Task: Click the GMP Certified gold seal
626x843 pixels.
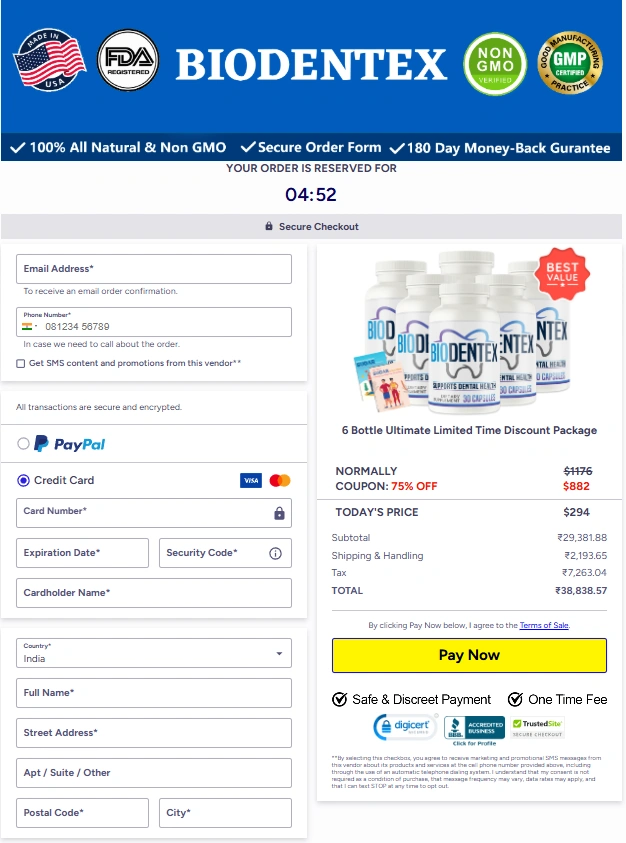Action: 570,62
